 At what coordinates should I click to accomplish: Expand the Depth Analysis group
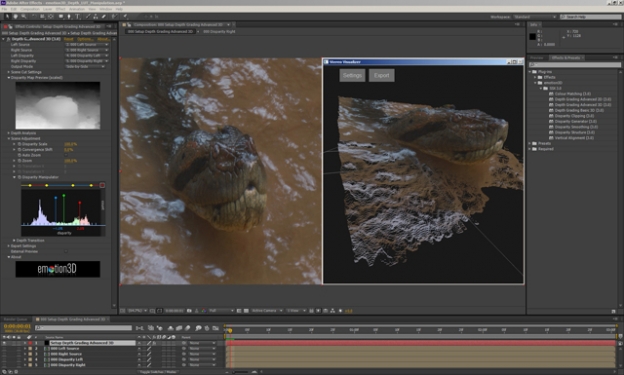pos(9,133)
